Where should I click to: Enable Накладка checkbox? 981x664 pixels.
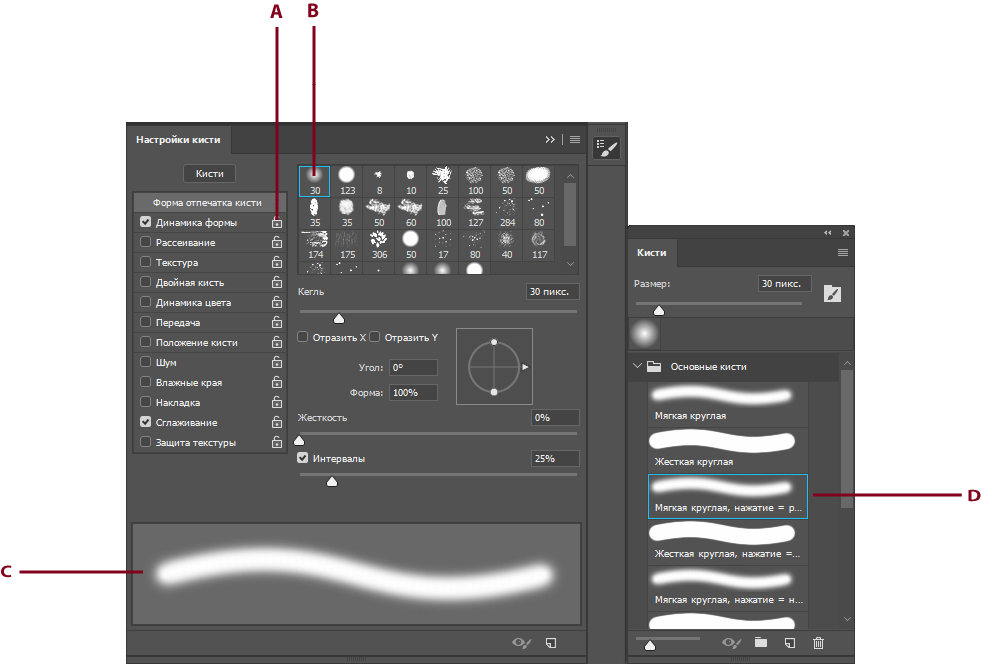click(146, 402)
